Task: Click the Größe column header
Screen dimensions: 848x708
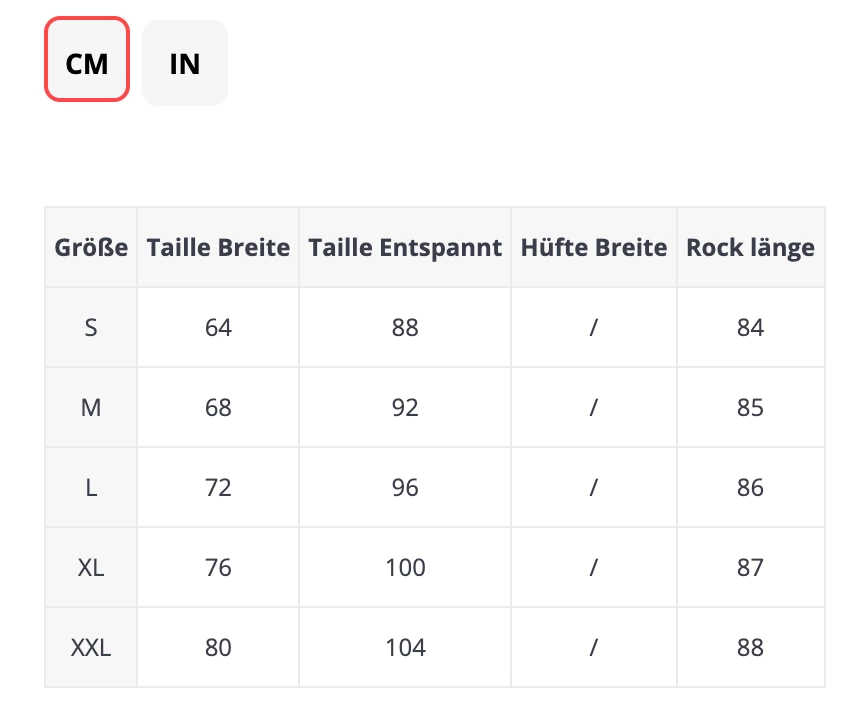Action: click(91, 247)
